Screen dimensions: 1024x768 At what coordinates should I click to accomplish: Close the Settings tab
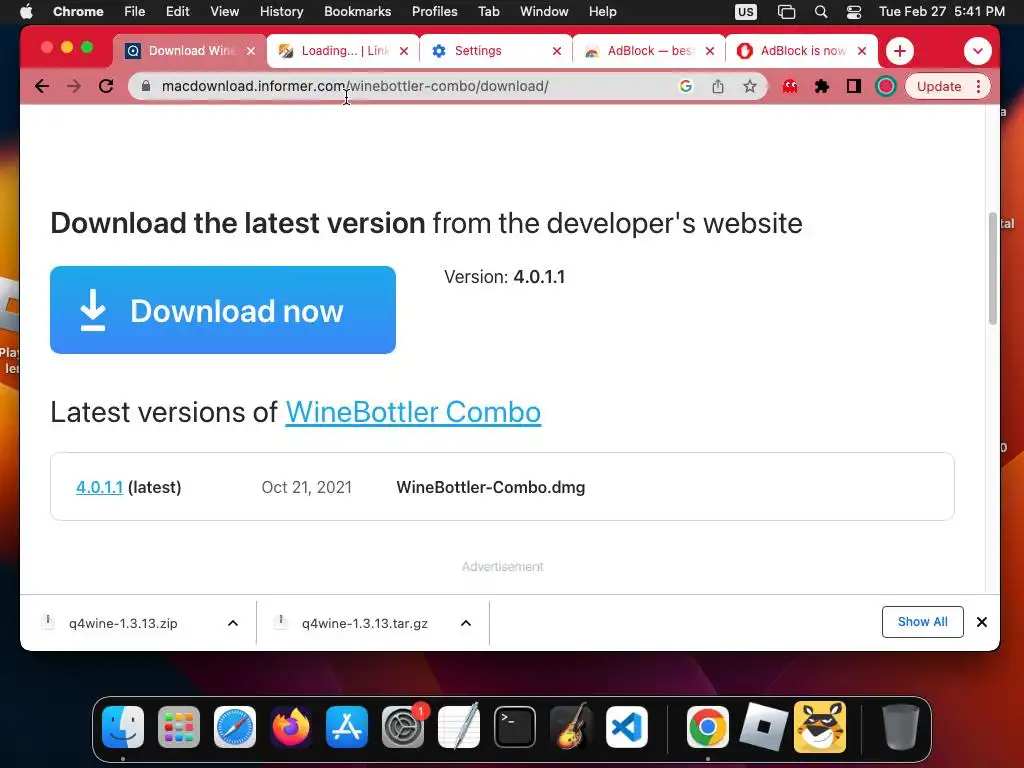[556, 51]
